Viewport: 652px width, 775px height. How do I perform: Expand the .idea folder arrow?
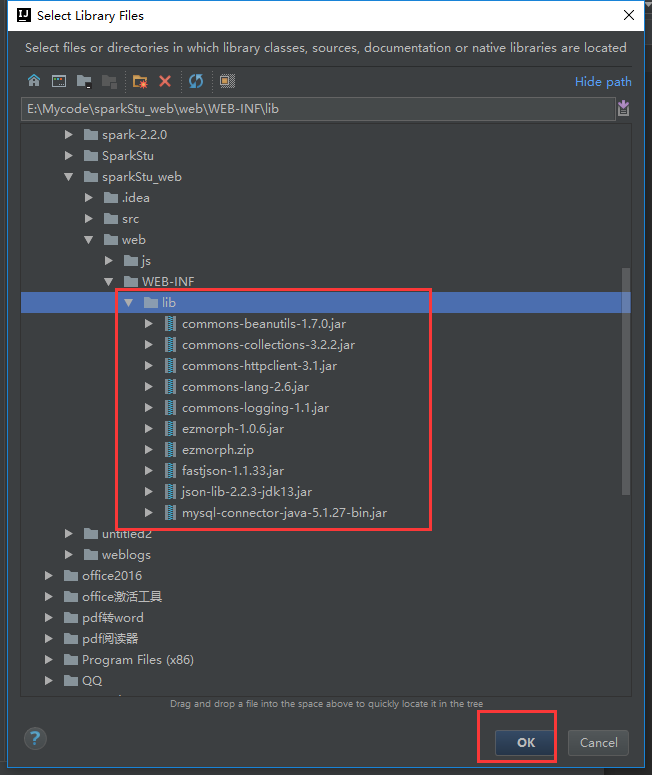(88, 198)
